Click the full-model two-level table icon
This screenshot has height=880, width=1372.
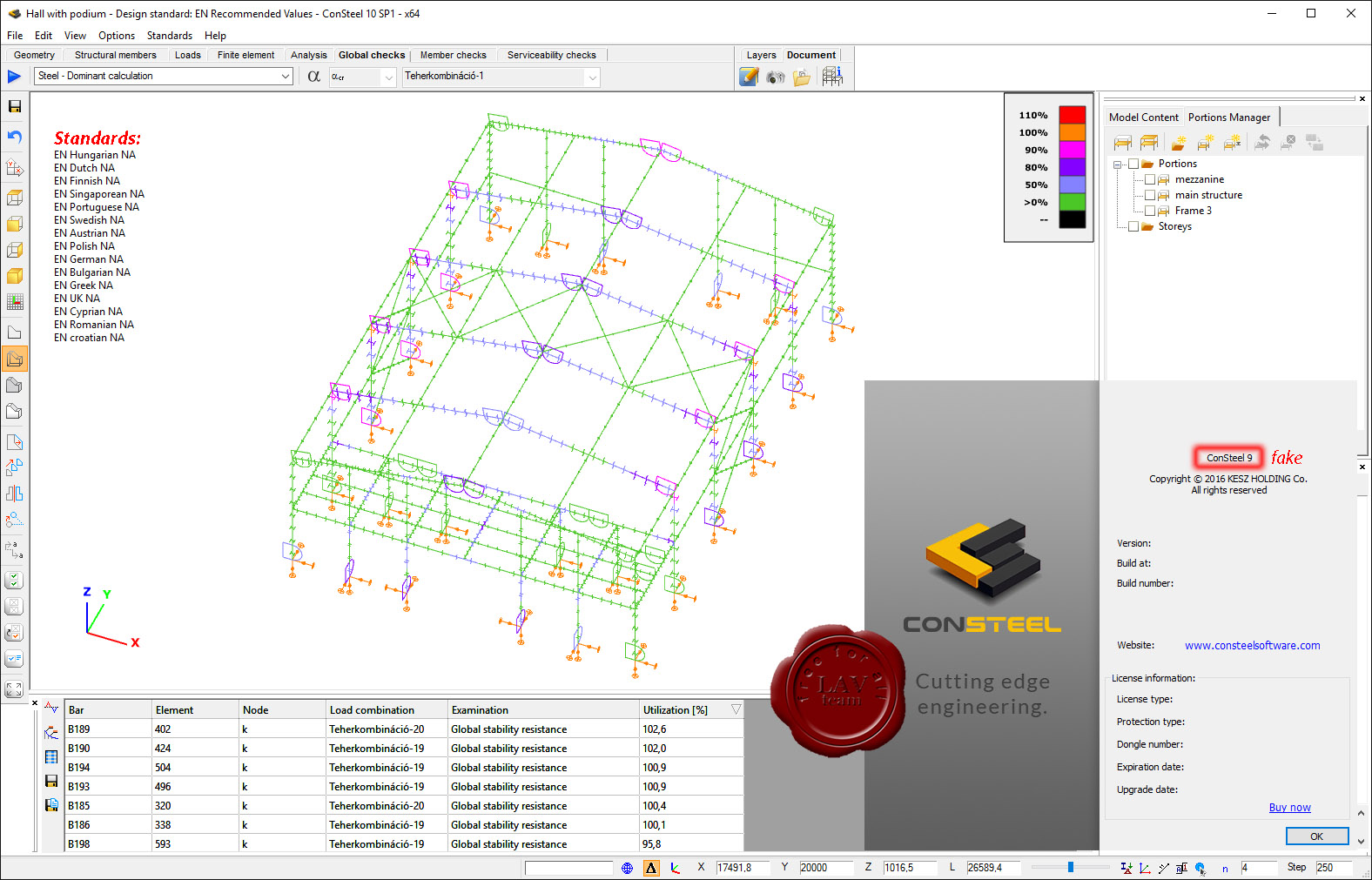(x=1149, y=143)
